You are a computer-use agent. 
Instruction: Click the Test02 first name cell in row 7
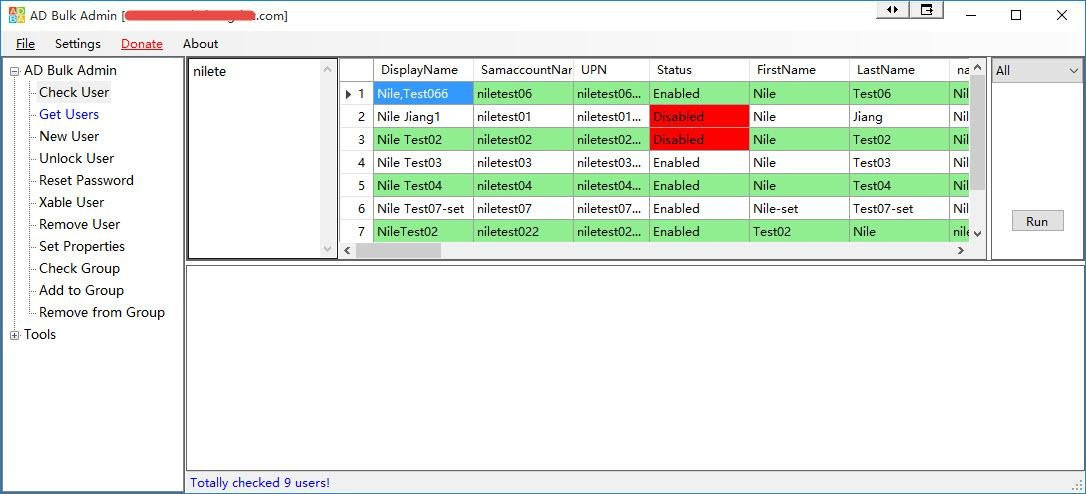click(799, 231)
